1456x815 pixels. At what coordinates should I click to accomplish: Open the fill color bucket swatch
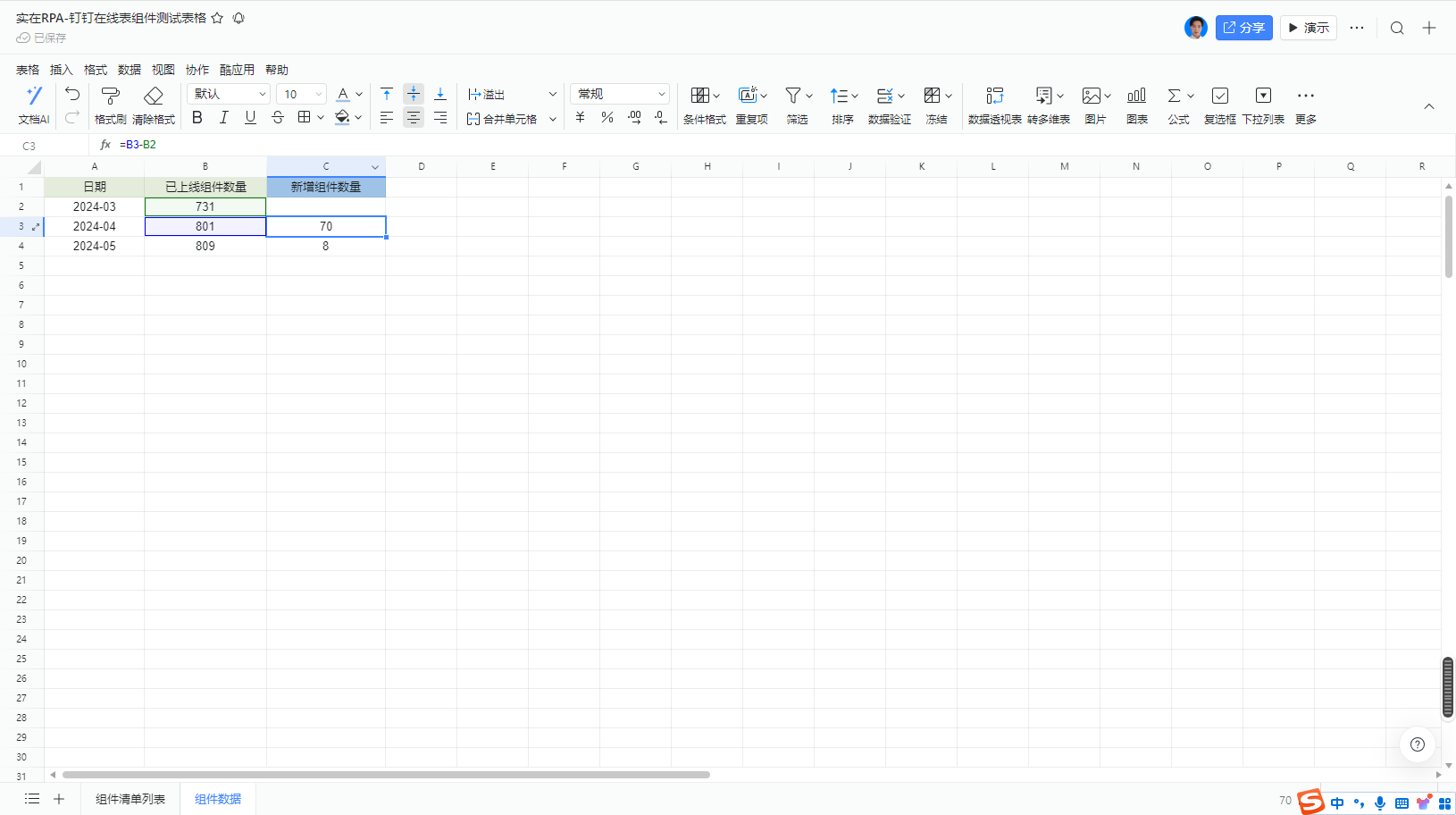pyautogui.click(x=342, y=117)
